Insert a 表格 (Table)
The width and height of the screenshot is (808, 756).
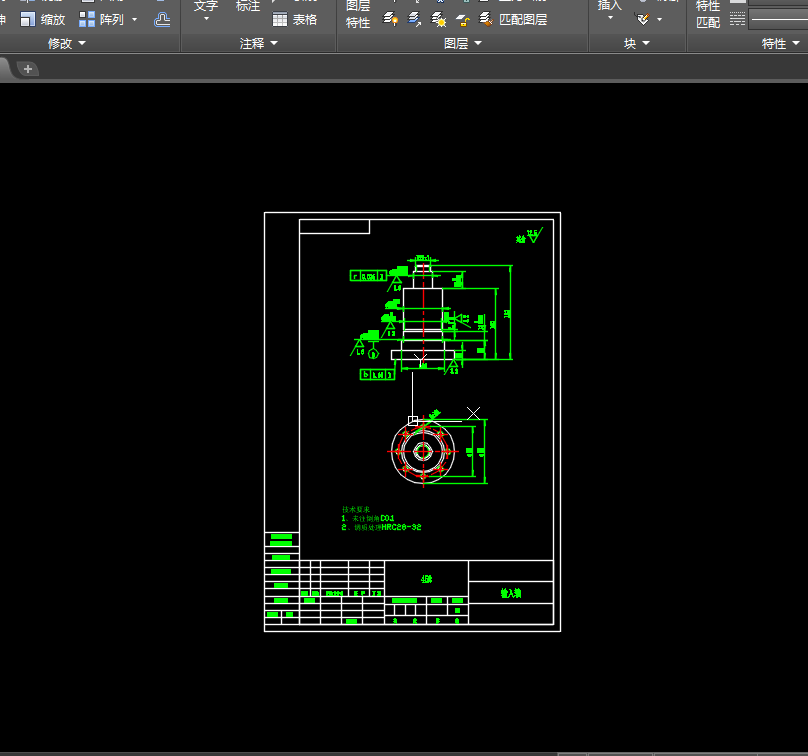click(x=294, y=20)
